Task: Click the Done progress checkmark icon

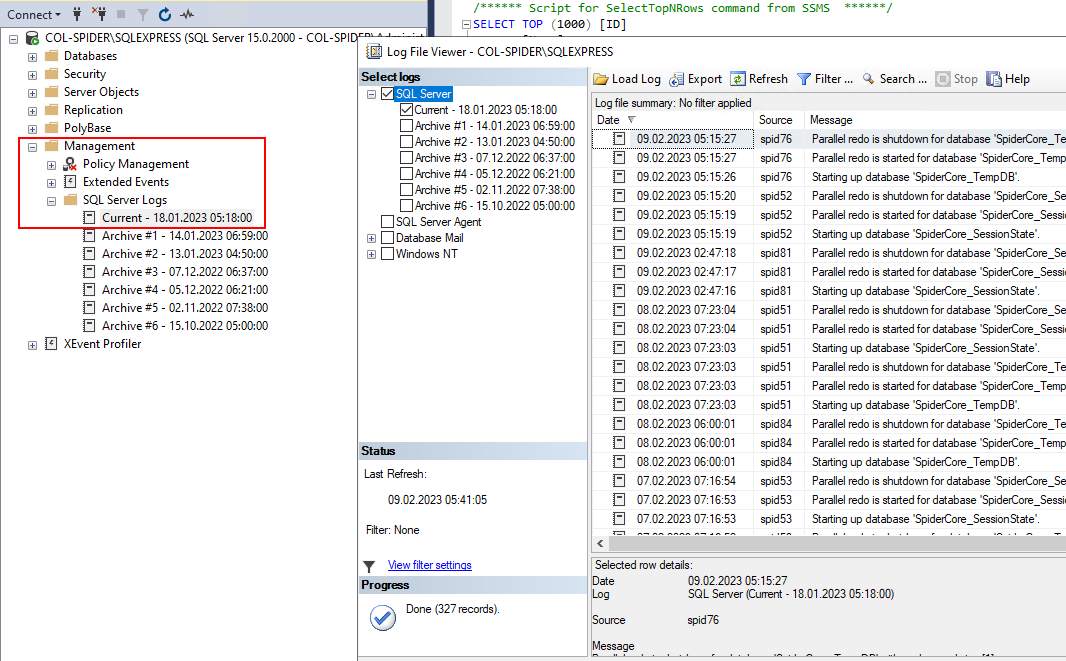Action: (x=383, y=617)
